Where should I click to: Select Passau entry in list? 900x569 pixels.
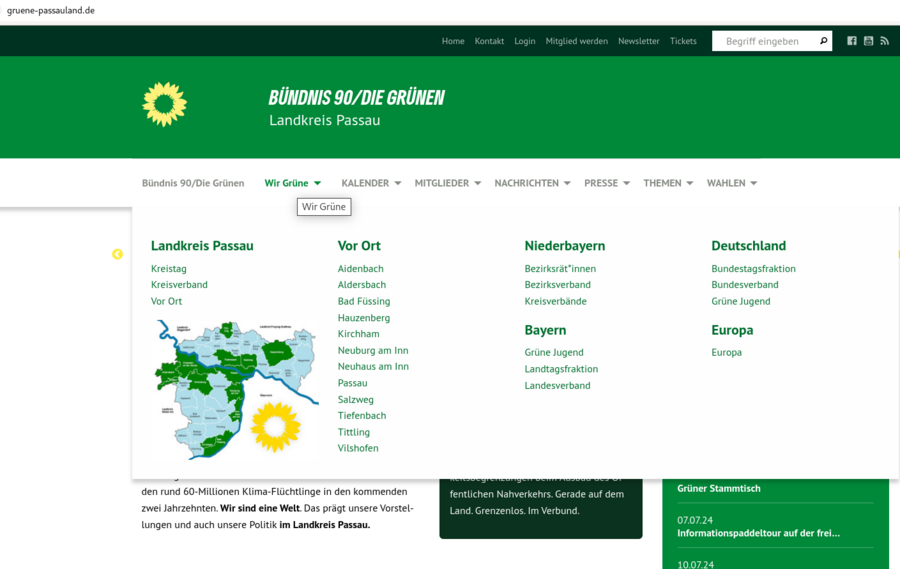352,383
